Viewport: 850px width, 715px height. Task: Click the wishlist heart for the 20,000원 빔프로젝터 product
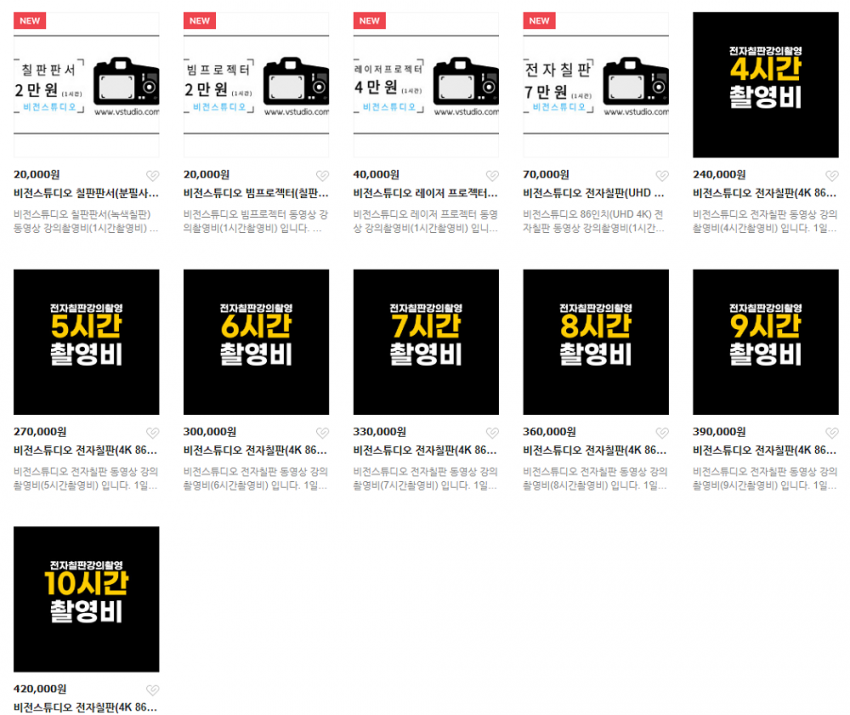click(x=323, y=176)
